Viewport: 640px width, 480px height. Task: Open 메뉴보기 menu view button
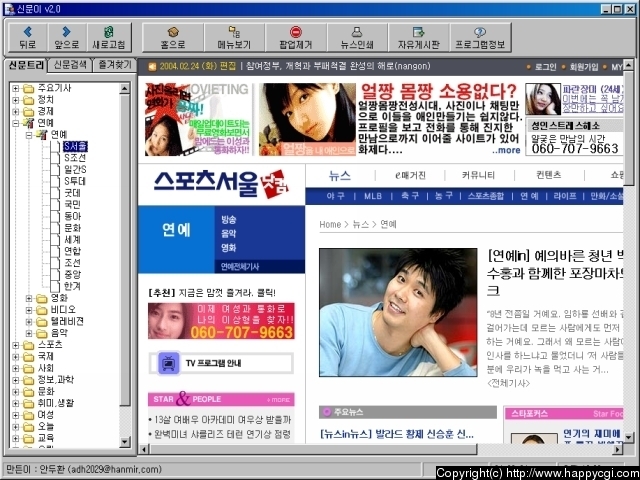234,37
